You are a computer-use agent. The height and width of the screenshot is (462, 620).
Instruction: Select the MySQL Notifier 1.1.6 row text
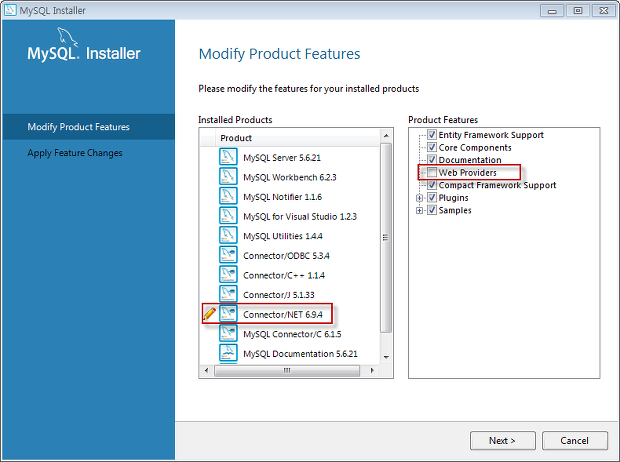point(282,197)
